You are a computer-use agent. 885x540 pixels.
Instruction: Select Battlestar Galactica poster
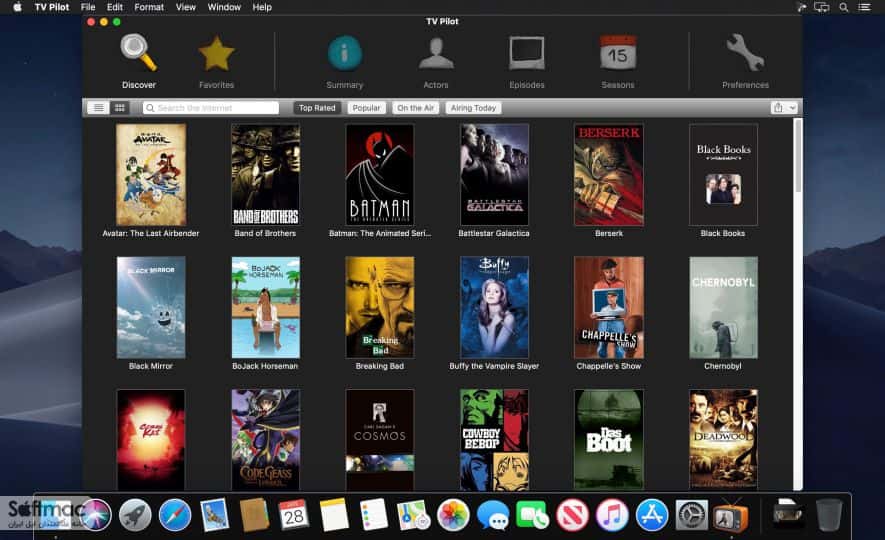click(x=494, y=174)
